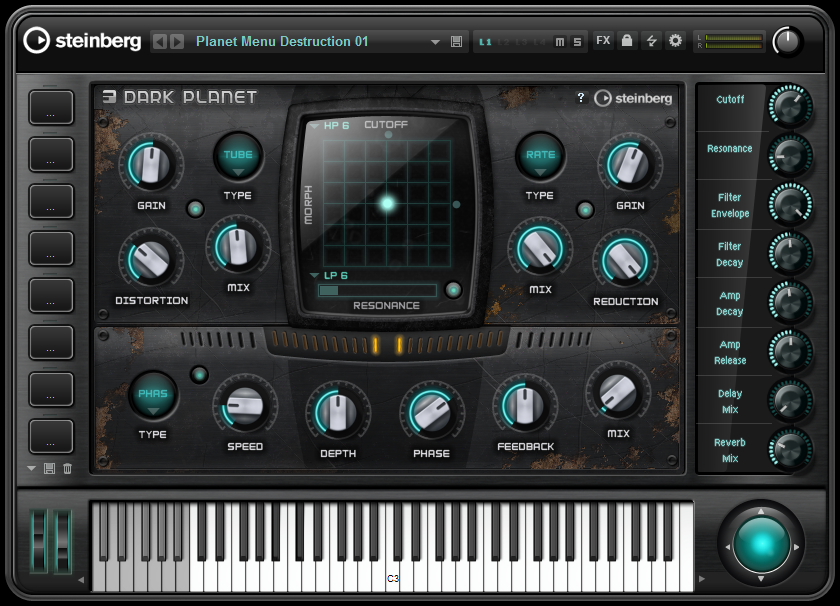Trigger the bottommost trigger pad

point(51,437)
